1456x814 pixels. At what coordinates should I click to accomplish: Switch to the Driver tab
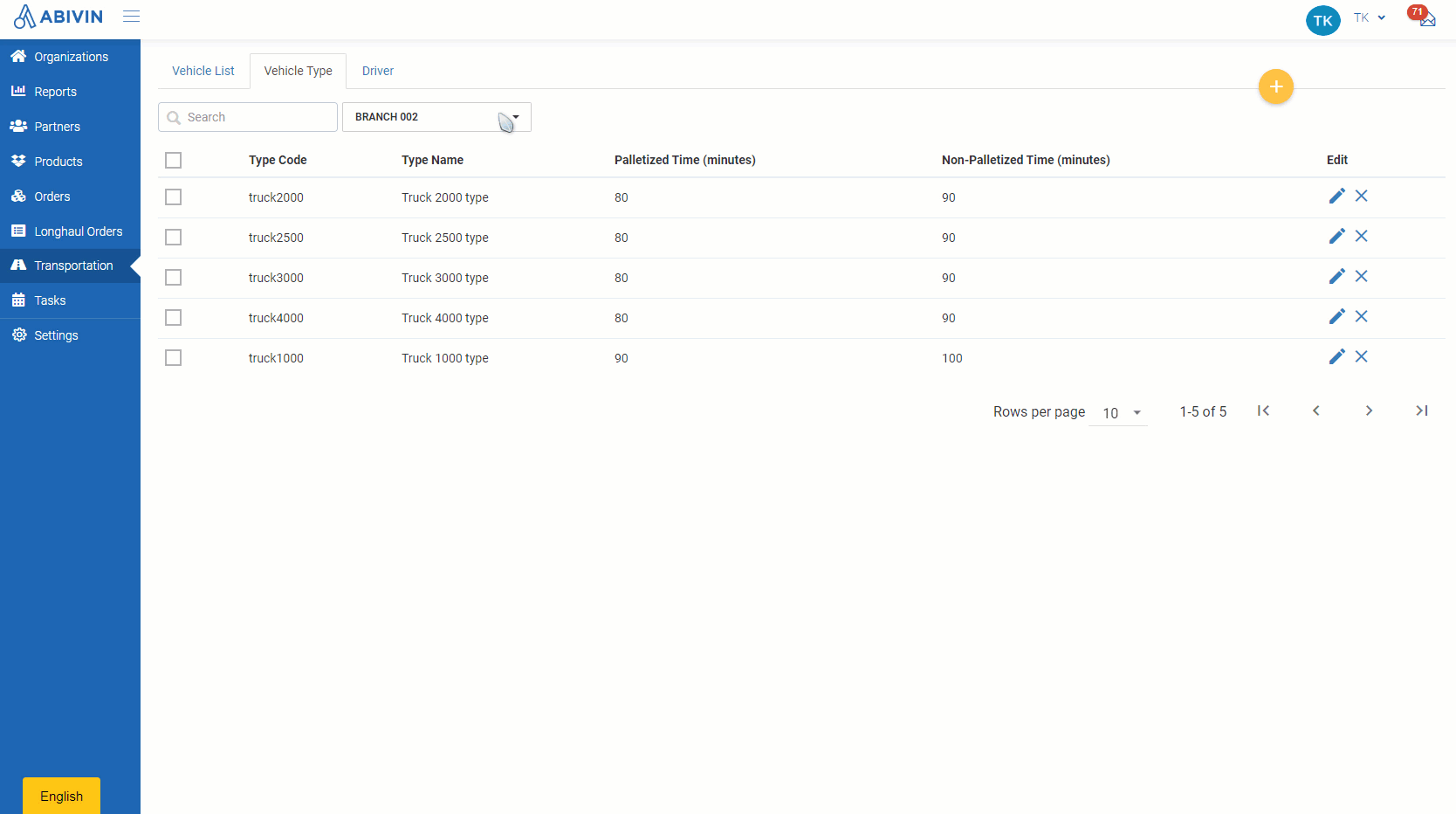tap(377, 71)
